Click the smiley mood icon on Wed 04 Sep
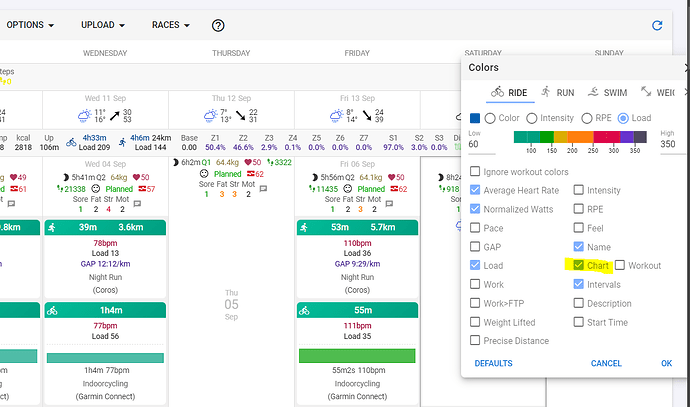This screenshot has height=407, width=690. pyautogui.click(x=95, y=189)
